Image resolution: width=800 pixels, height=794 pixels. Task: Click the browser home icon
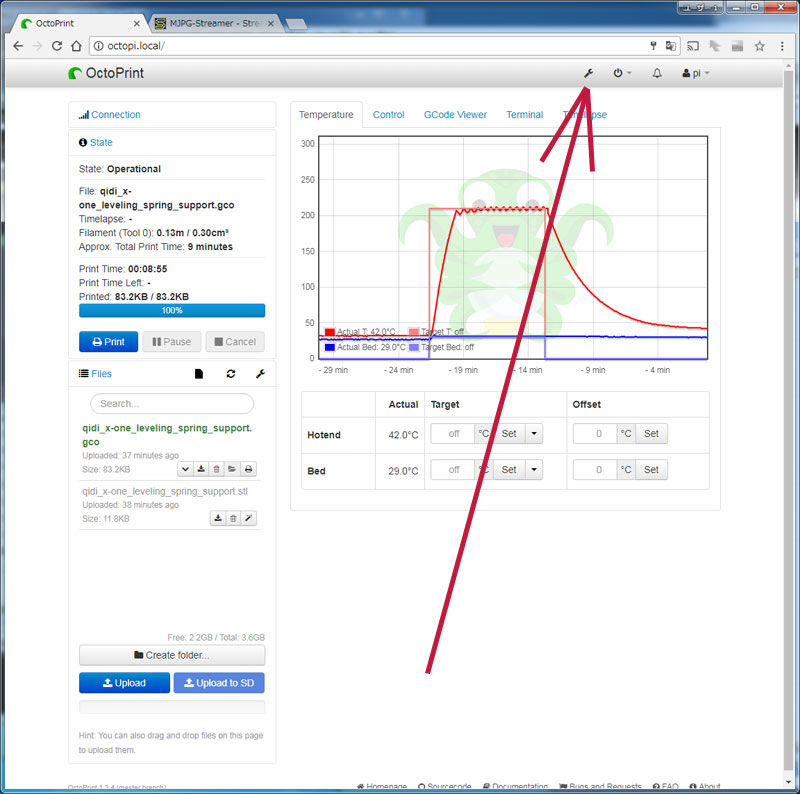76,46
